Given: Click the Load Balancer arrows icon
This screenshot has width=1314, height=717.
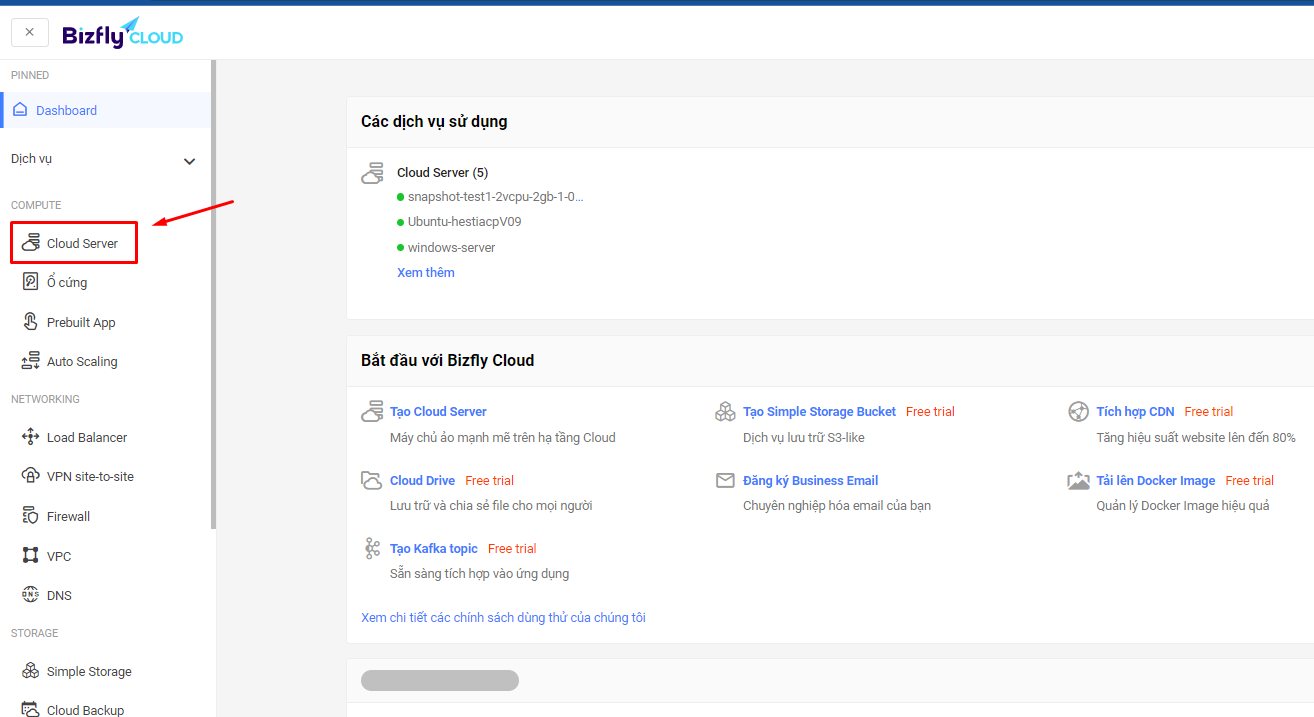Looking at the screenshot, I should pos(31,437).
